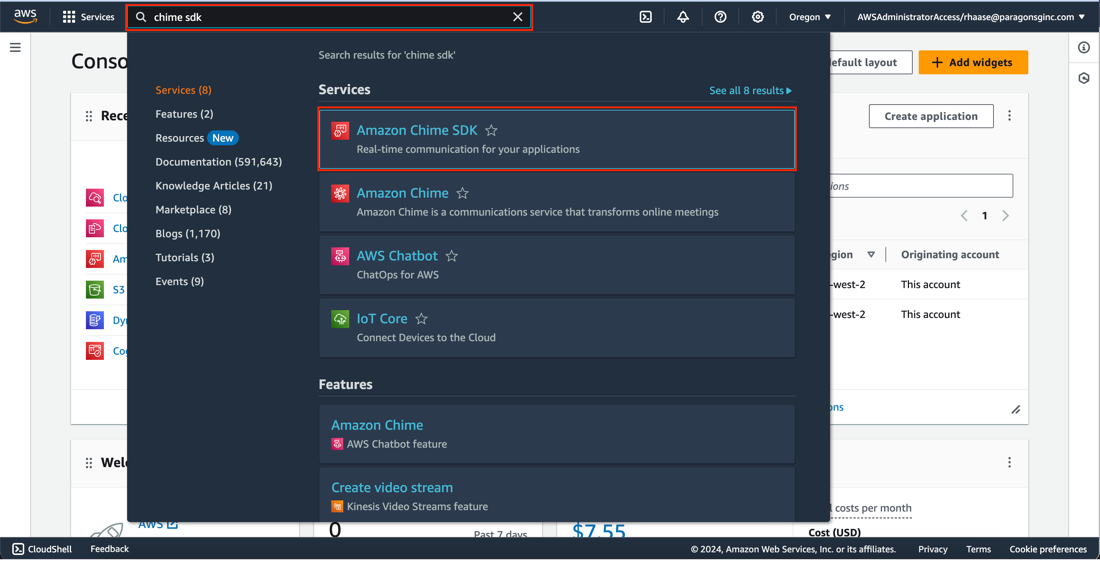Click the resize handle of applications widget

(x=1016, y=410)
